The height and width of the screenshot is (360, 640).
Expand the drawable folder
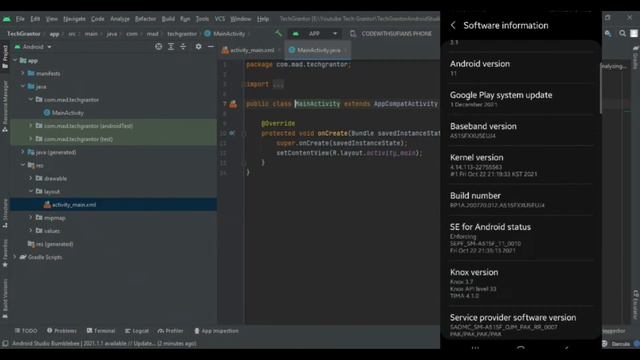click(x=31, y=178)
